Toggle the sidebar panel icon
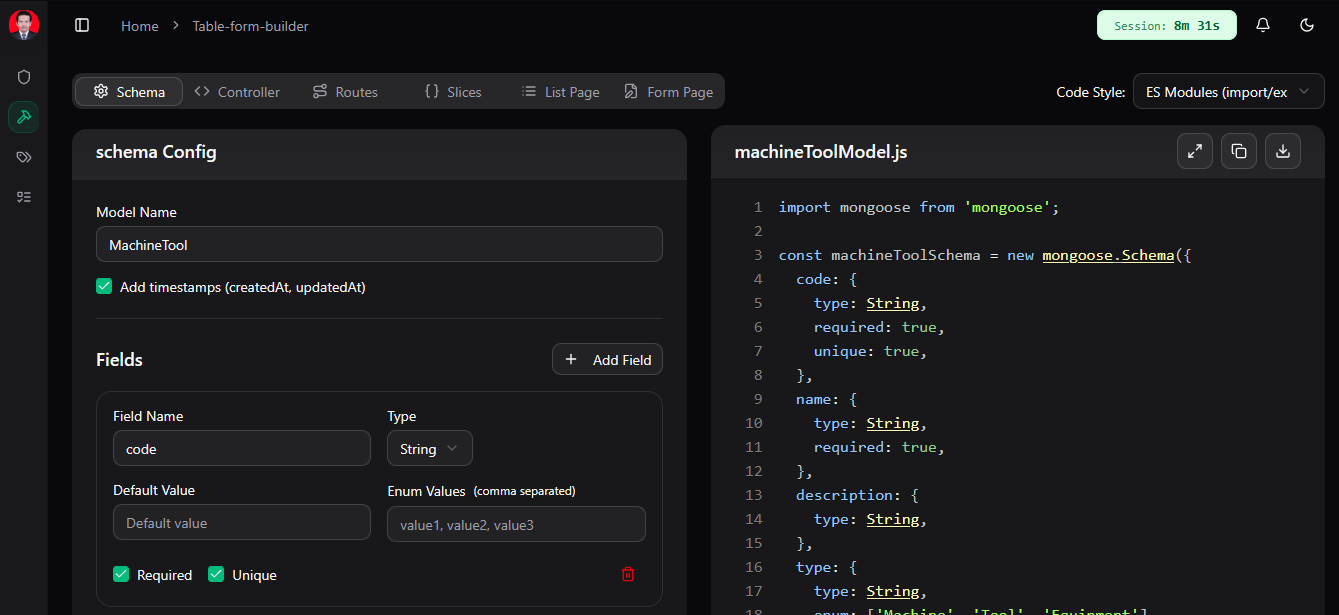Image resolution: width=1339 pixels, height=615 pixels. [x=82, y=25]
